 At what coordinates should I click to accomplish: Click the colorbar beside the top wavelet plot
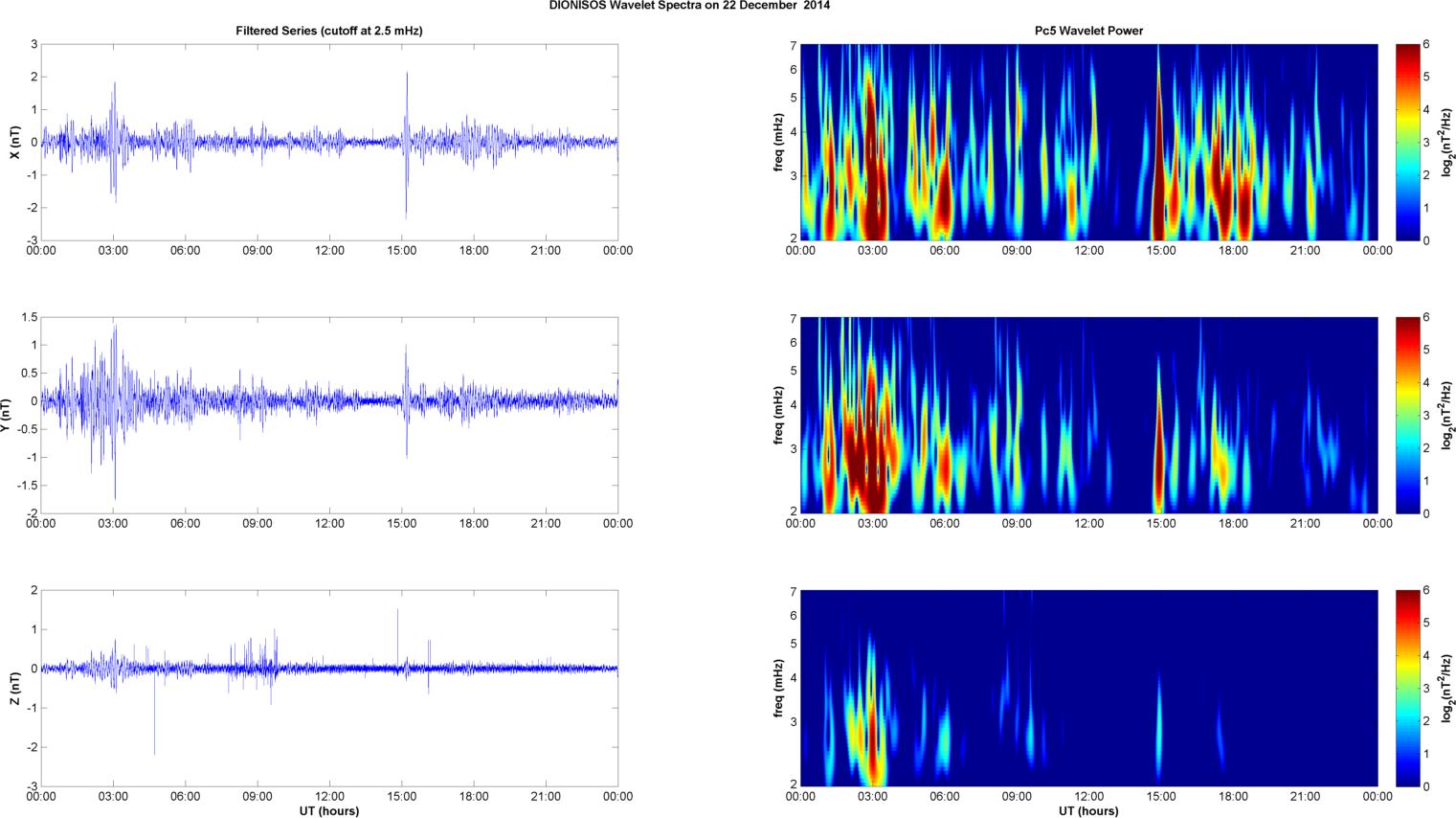pyautogui.click(x=1407, y=142)
